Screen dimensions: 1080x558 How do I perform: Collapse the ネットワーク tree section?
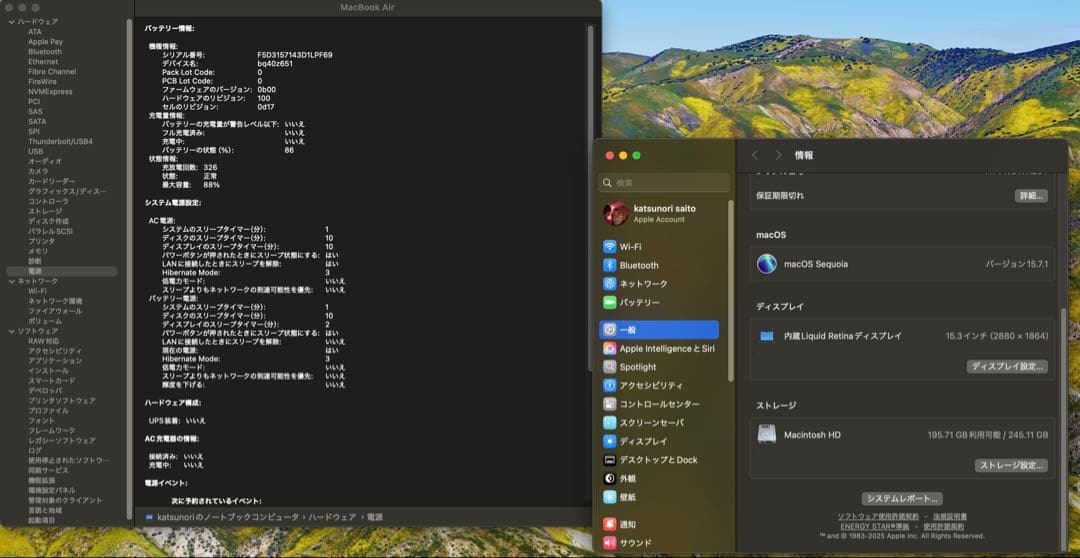tap(11, 281)
